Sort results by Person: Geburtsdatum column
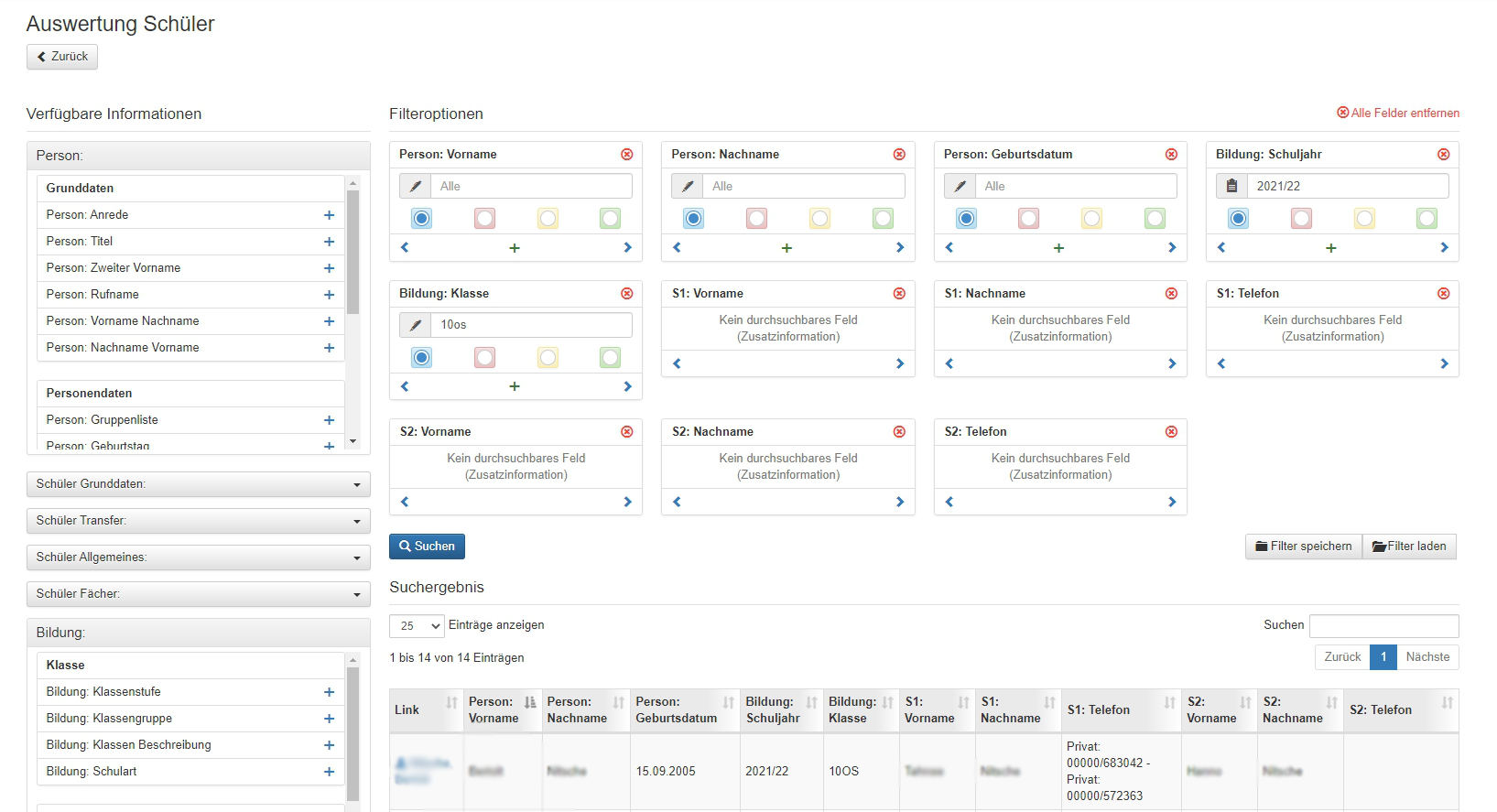Image resolution: width=1497 pixels, height=812 pixels. coord(685,710)
